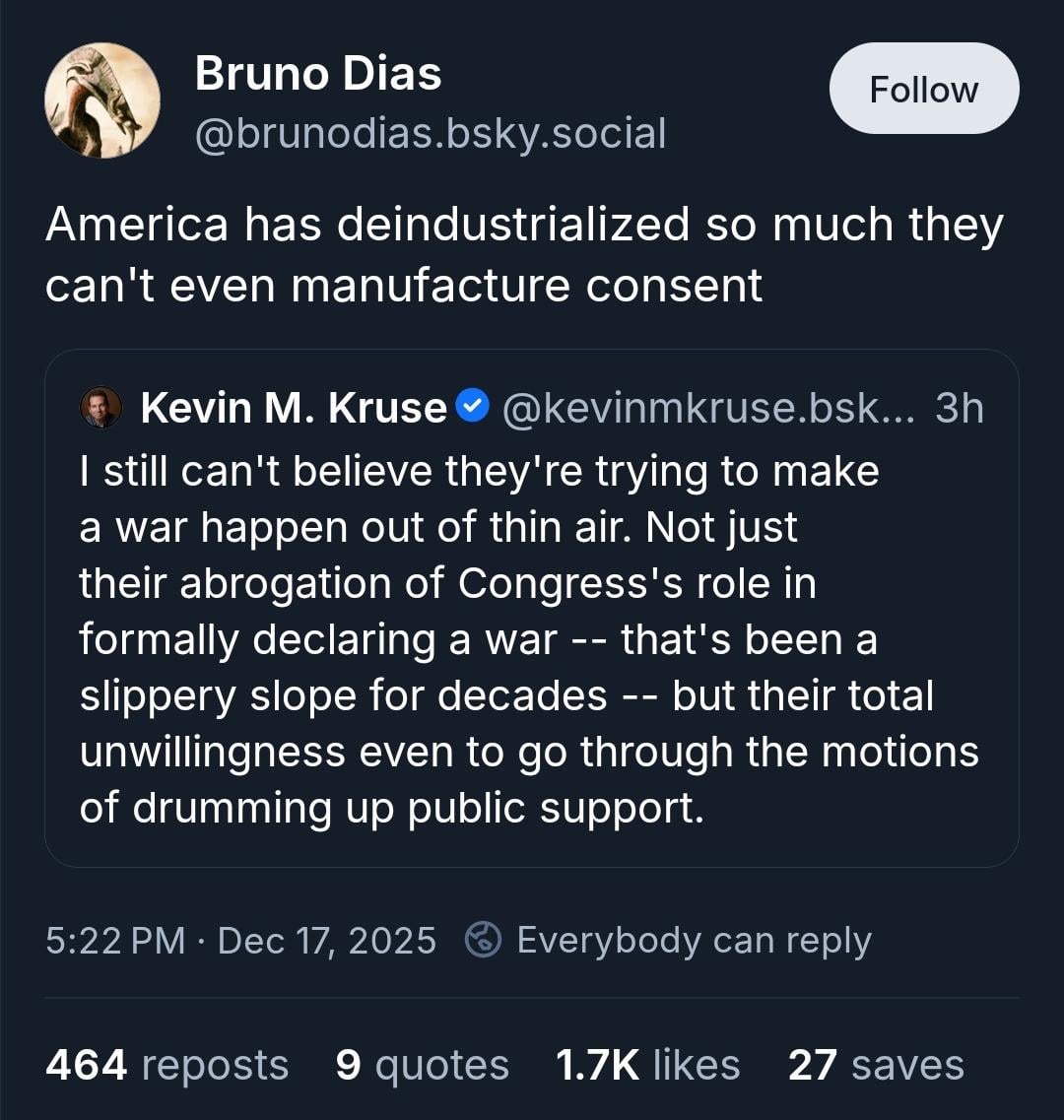The image size is (1064, 1120).
Task: Click the 5:22 PM Dec 17, 2025 timestamp
Action: point(240,940)
